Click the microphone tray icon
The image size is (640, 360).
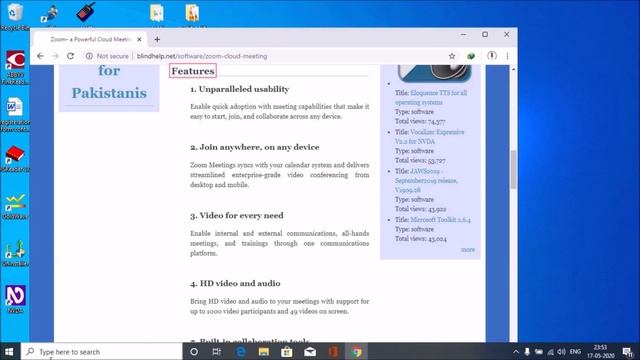(x=527, y=351)
